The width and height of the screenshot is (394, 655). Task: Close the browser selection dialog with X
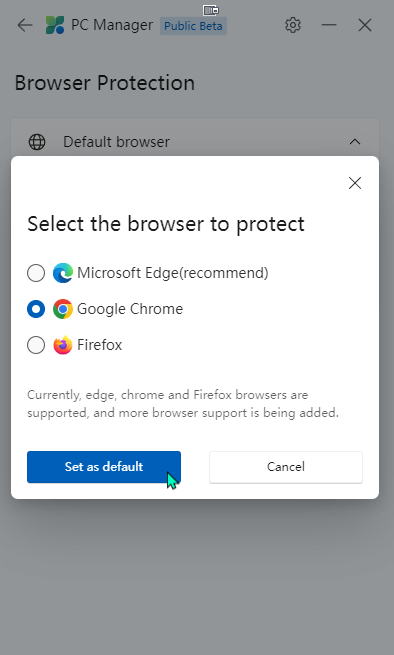355,183
